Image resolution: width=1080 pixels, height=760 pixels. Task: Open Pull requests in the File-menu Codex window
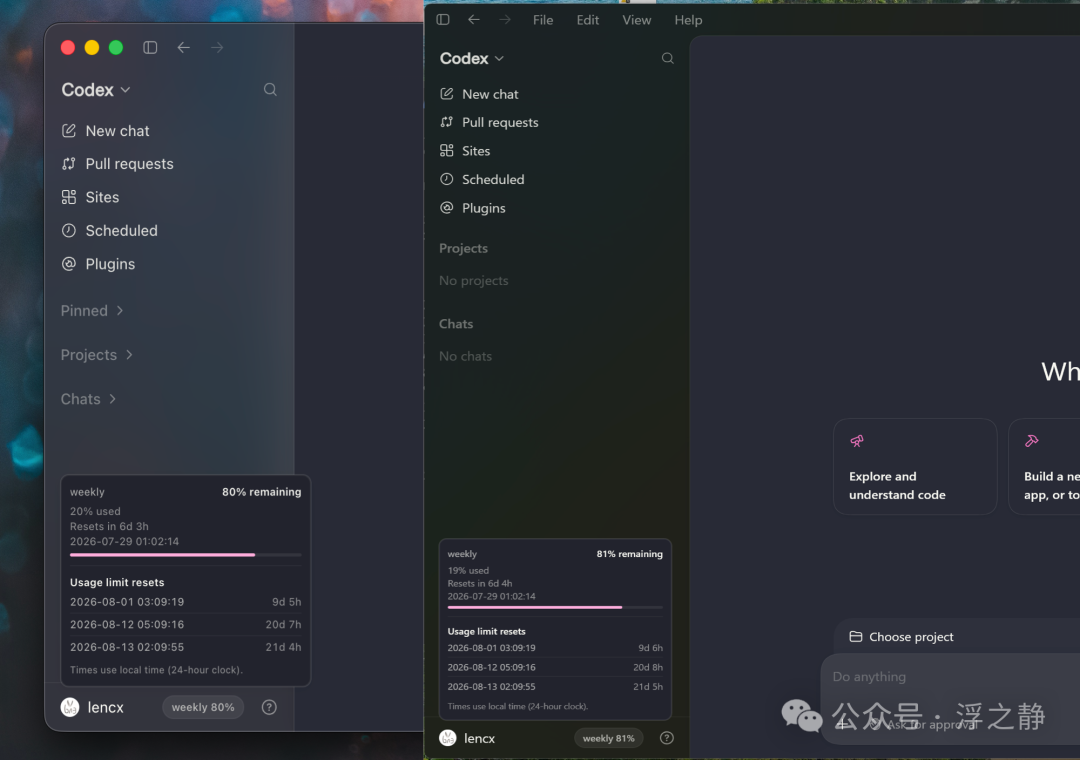pos(489,122)
